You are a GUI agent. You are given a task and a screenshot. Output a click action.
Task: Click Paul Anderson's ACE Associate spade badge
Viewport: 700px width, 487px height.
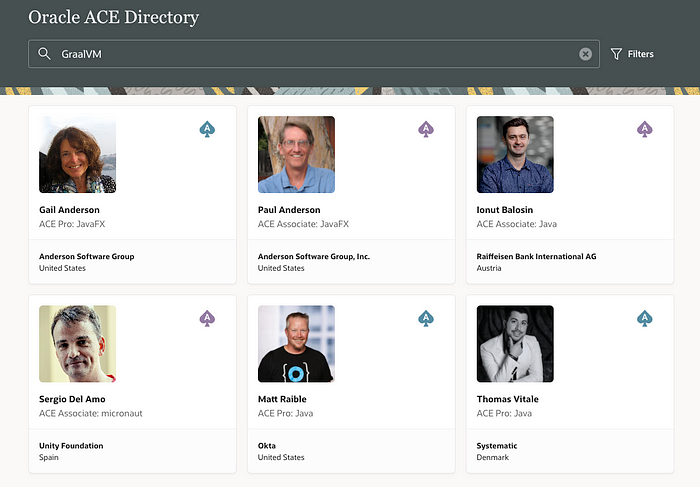pyautogui.click(x=426, y=129)
